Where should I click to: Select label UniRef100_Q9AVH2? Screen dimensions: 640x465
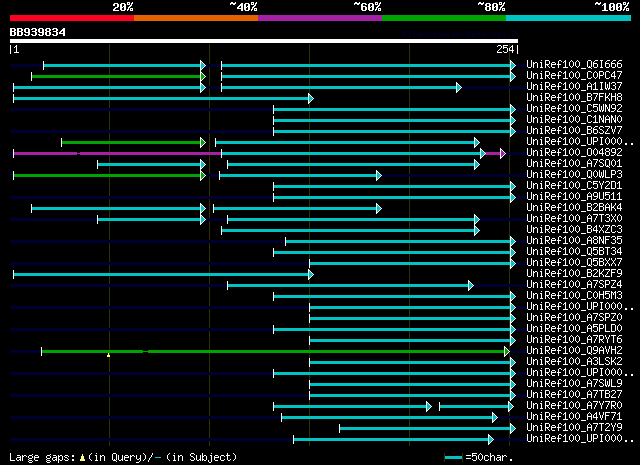574,351
